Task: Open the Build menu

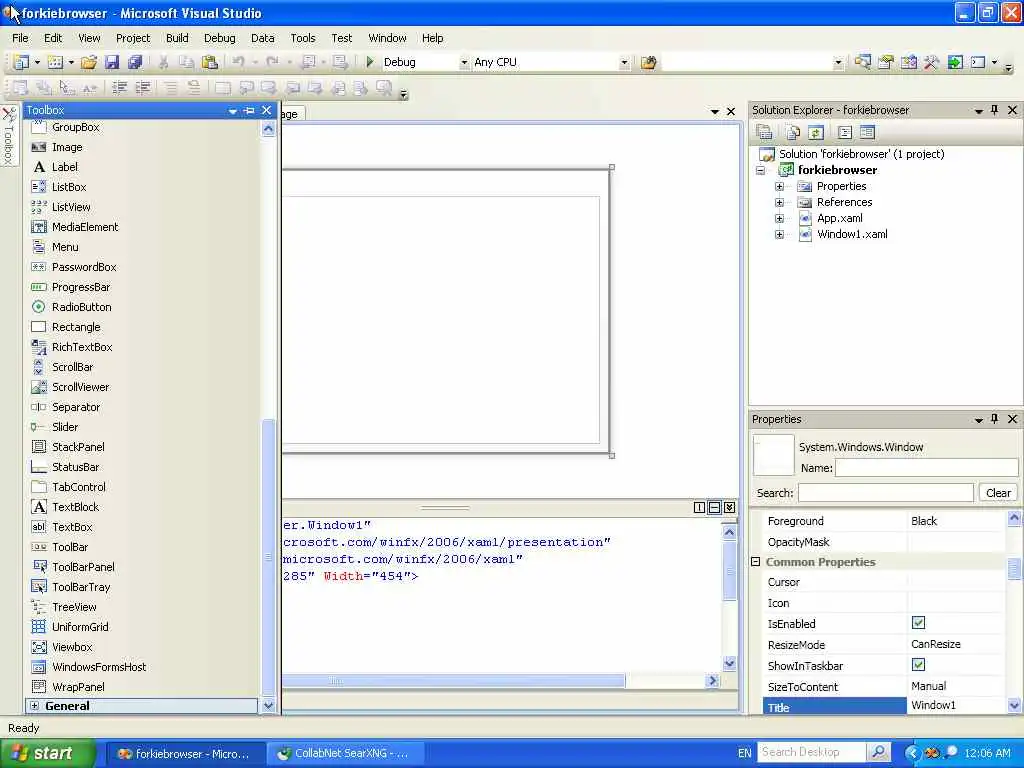Action: click(x=177, y=38)
